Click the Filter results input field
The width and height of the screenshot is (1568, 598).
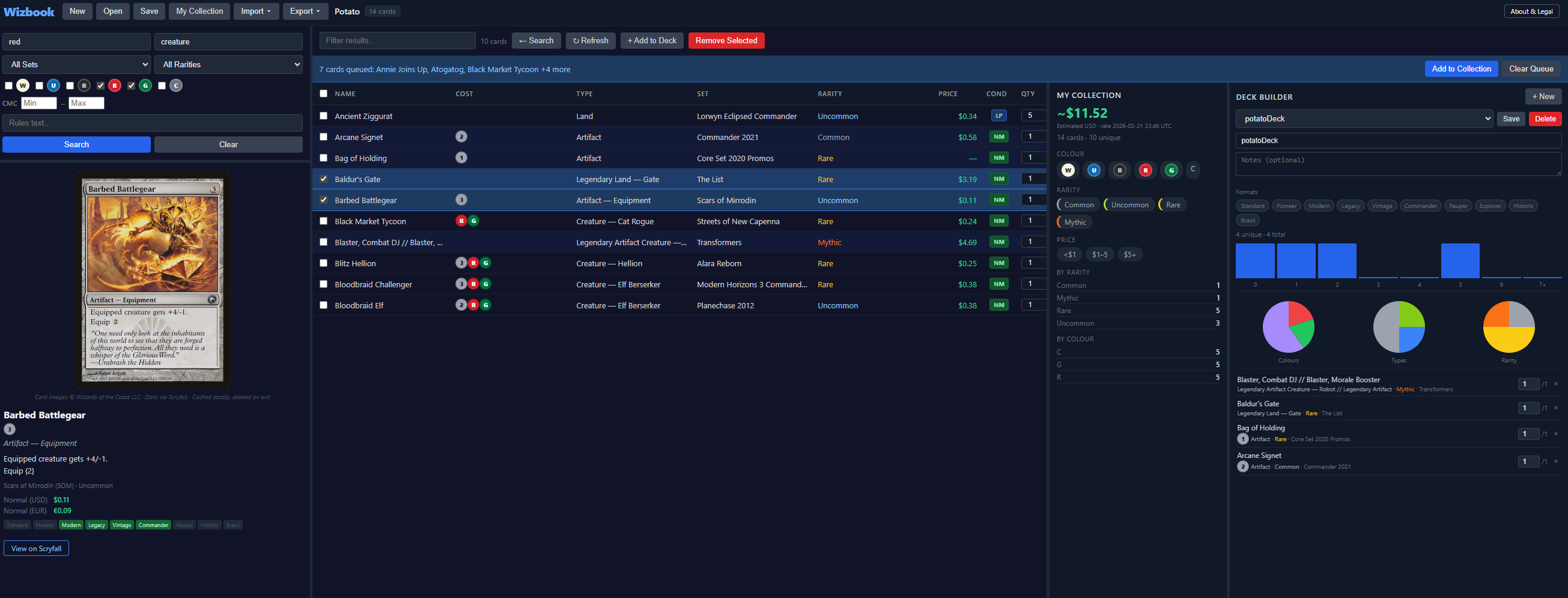397,40
